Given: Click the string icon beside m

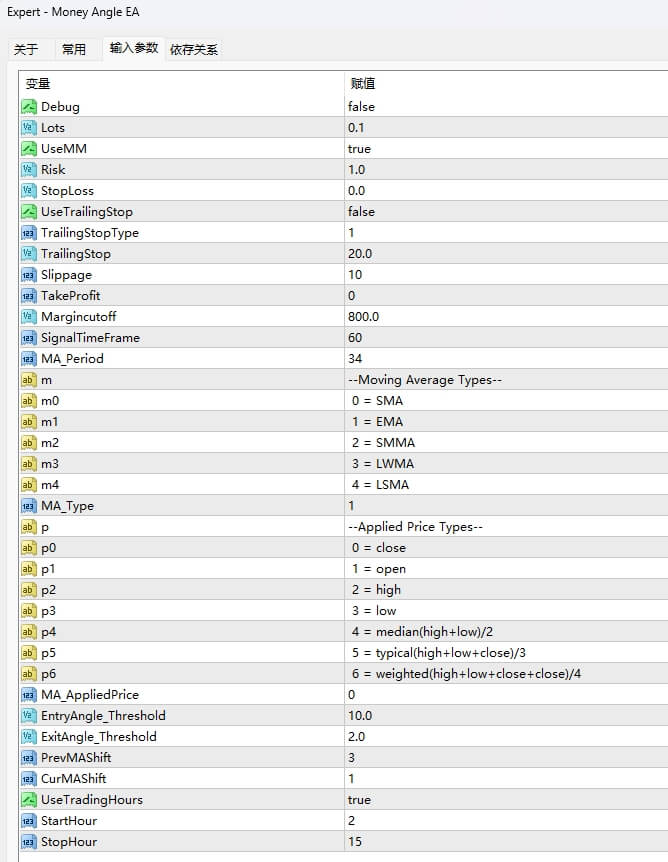Looking at the screenshot, I should tap(29, 379).
